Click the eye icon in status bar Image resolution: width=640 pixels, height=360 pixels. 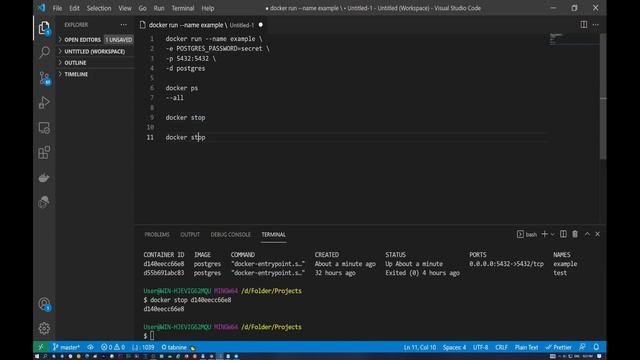tap(90, 347)
